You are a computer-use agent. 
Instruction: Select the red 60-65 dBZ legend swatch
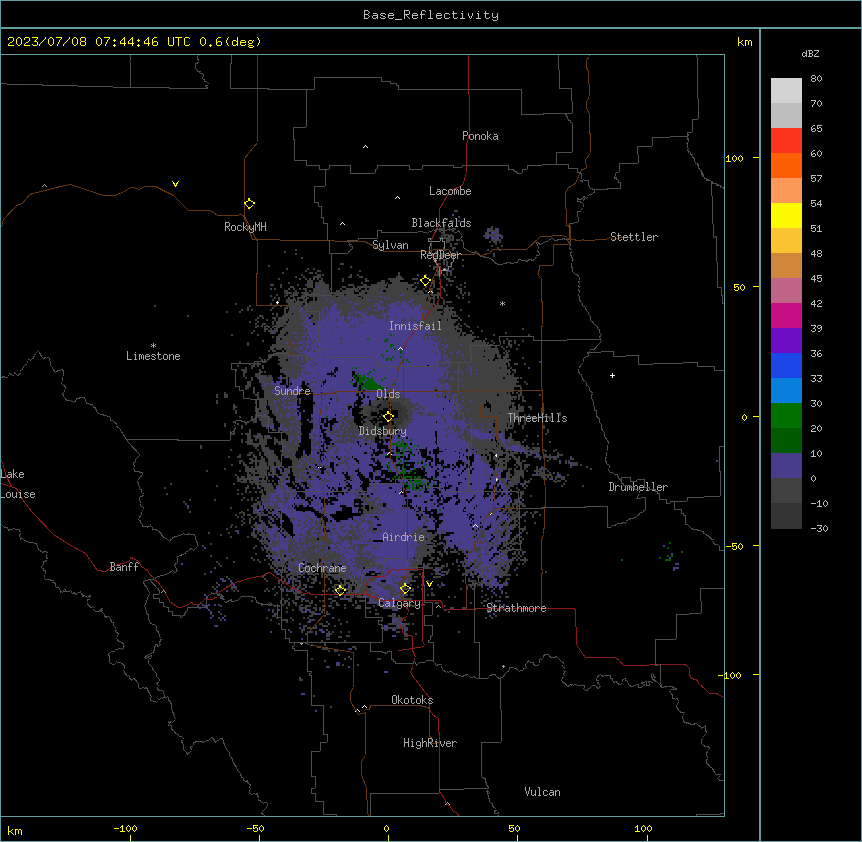[786, 141]
